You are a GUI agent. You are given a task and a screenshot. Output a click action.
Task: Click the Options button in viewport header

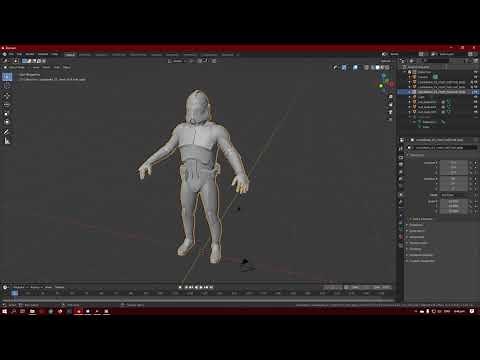pyautogui.click(x=386, y=61)
